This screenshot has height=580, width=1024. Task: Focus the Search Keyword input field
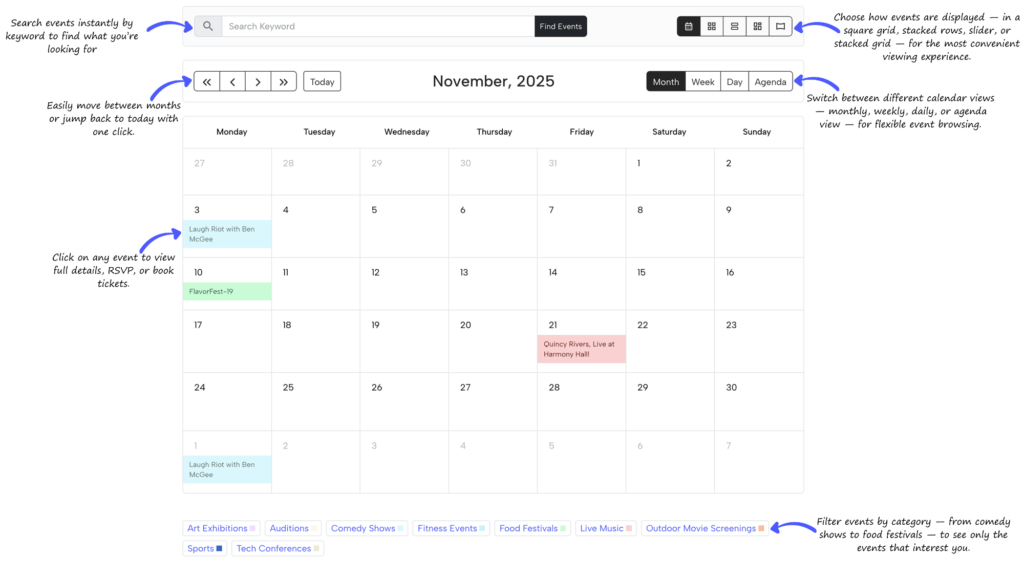[x=378, y=27]
